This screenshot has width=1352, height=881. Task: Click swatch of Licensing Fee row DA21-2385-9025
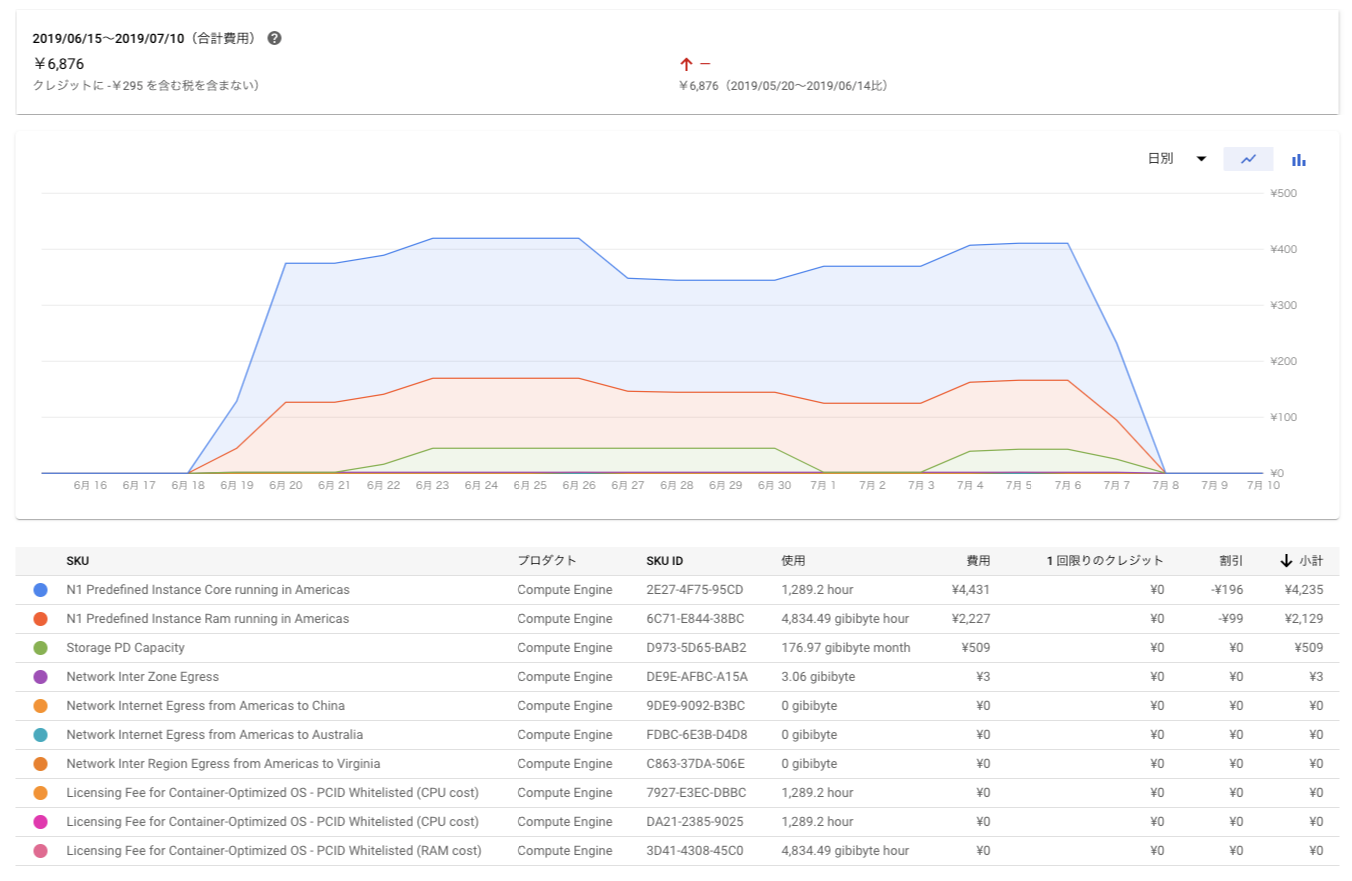tap(40, 822)
